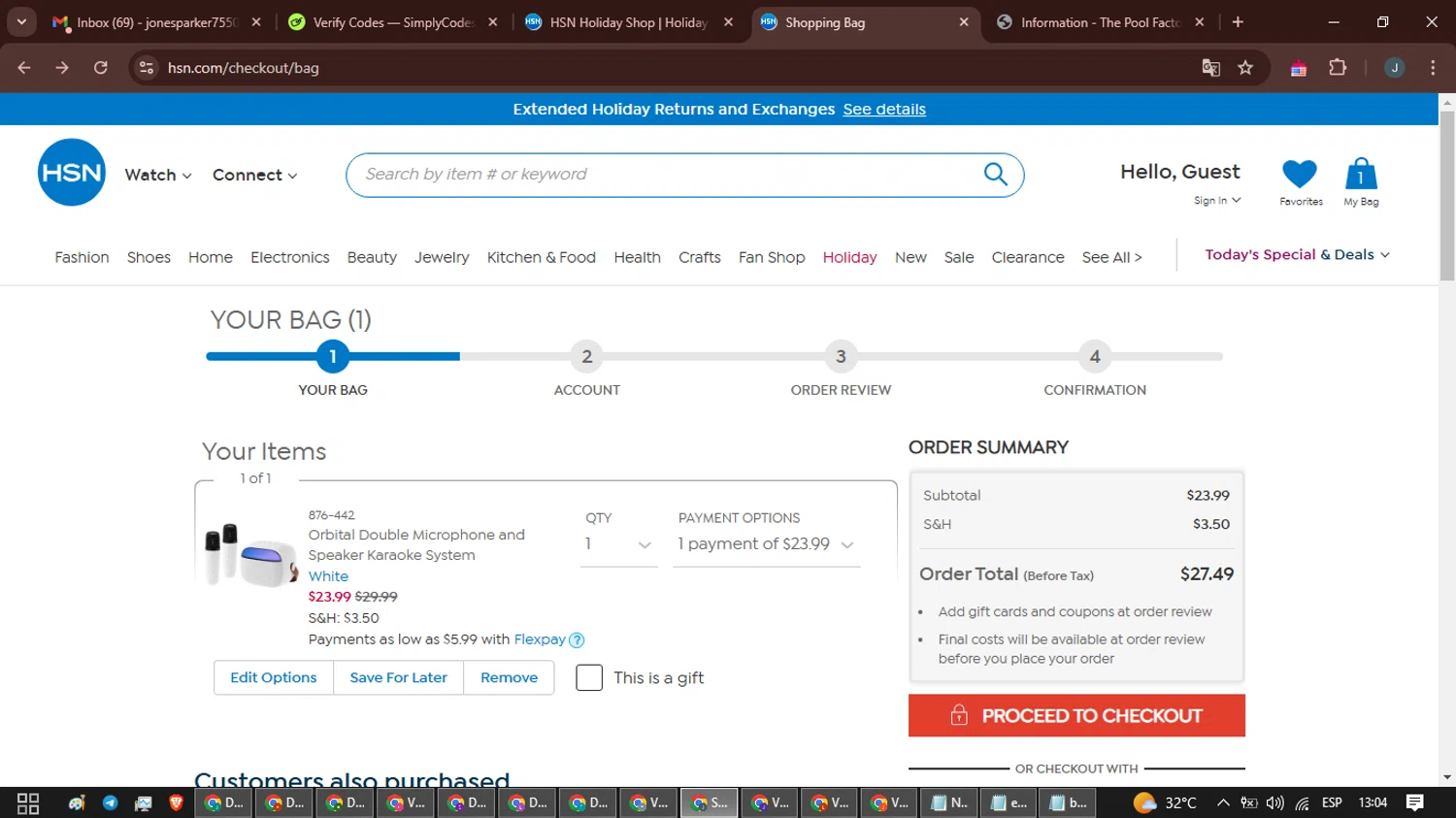Open See details returns link
1456x818 pixels.
point(884,109)
